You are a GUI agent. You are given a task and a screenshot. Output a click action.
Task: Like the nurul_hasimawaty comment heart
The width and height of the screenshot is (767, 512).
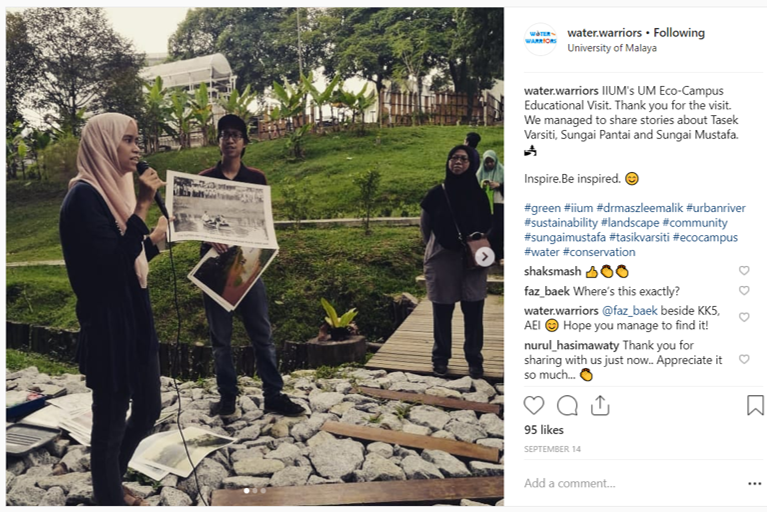click(744, 359)
